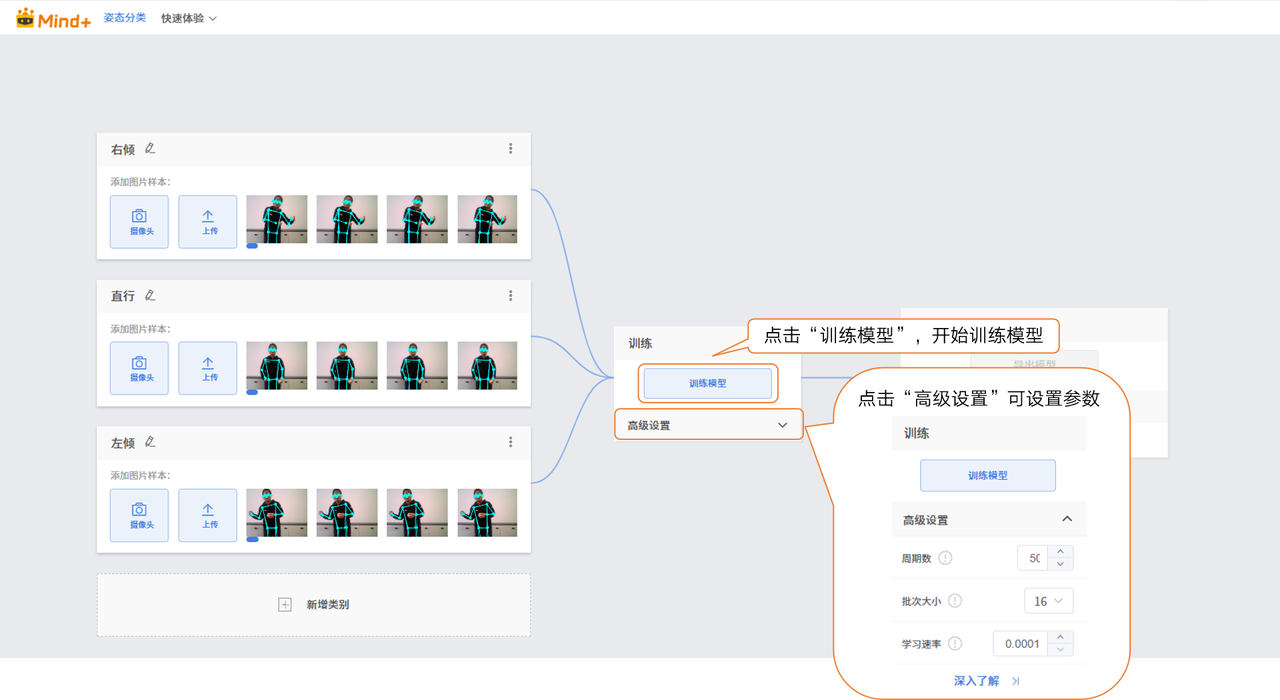Expand the 高级设置 section in training panel

point(707,425)
